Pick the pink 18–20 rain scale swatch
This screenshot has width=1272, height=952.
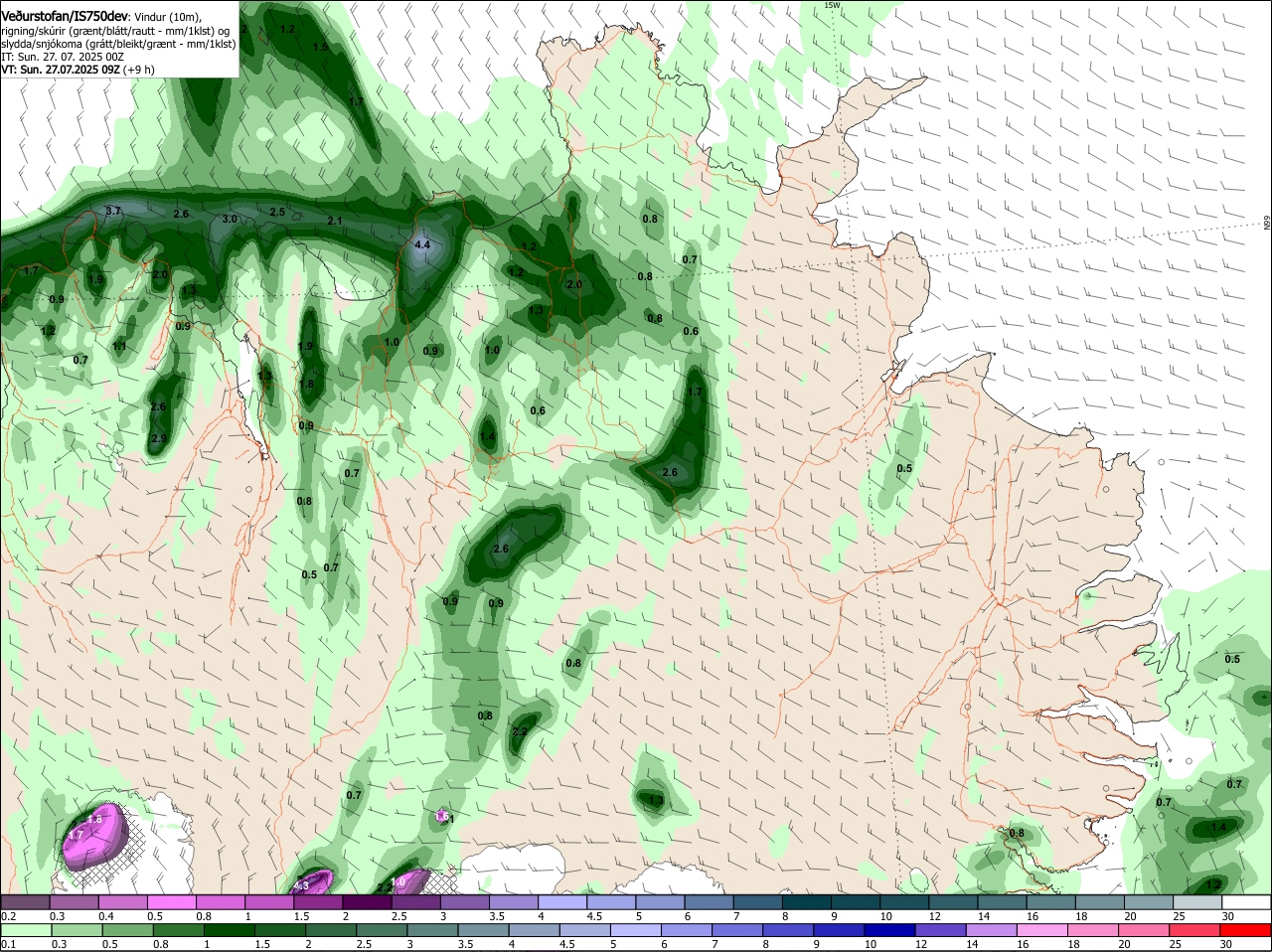pos(1095,931)
